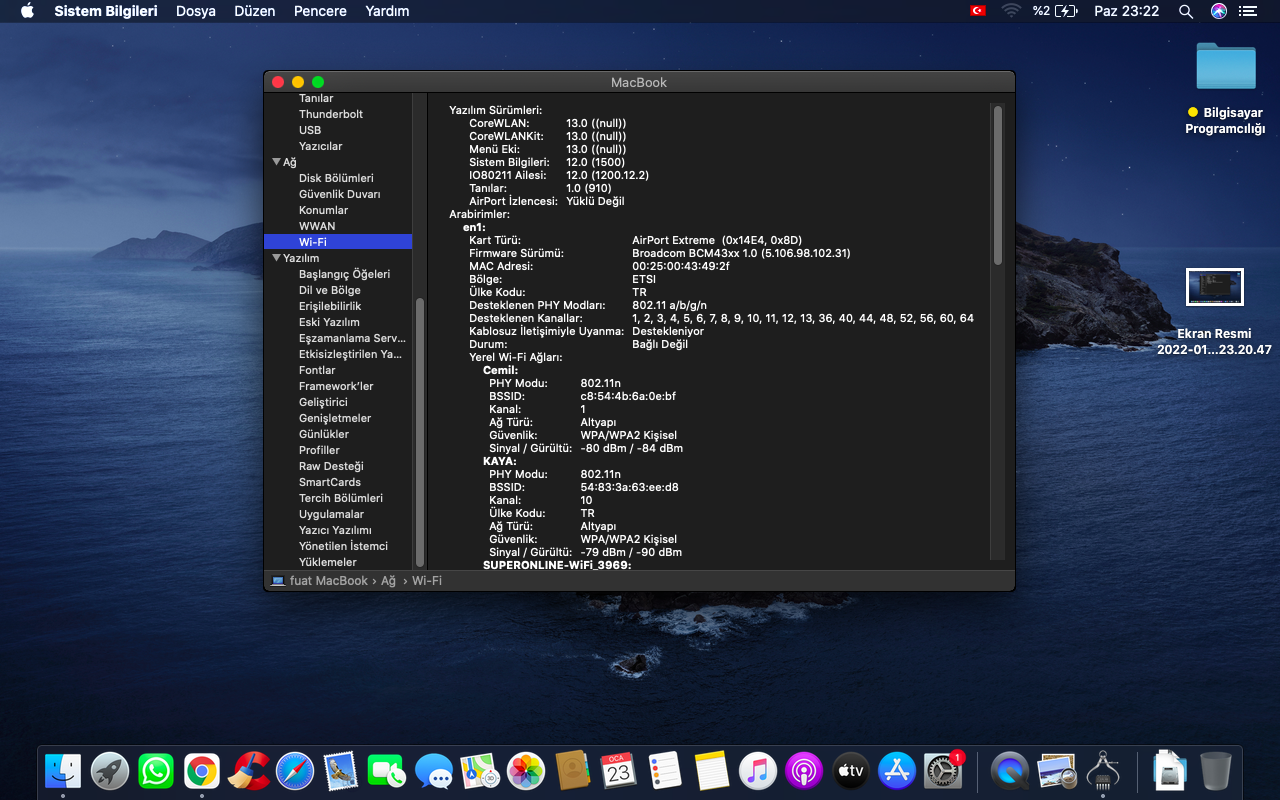This screenshot has width=1280, height=800.
Task: Open the App Store dock icon
Action: [x=897, y=771]
